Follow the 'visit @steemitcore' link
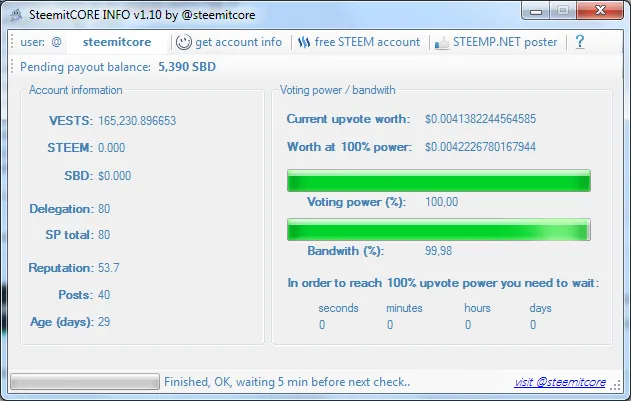Image resolution: width=631 pixels, height=401 pixels. 560,382
